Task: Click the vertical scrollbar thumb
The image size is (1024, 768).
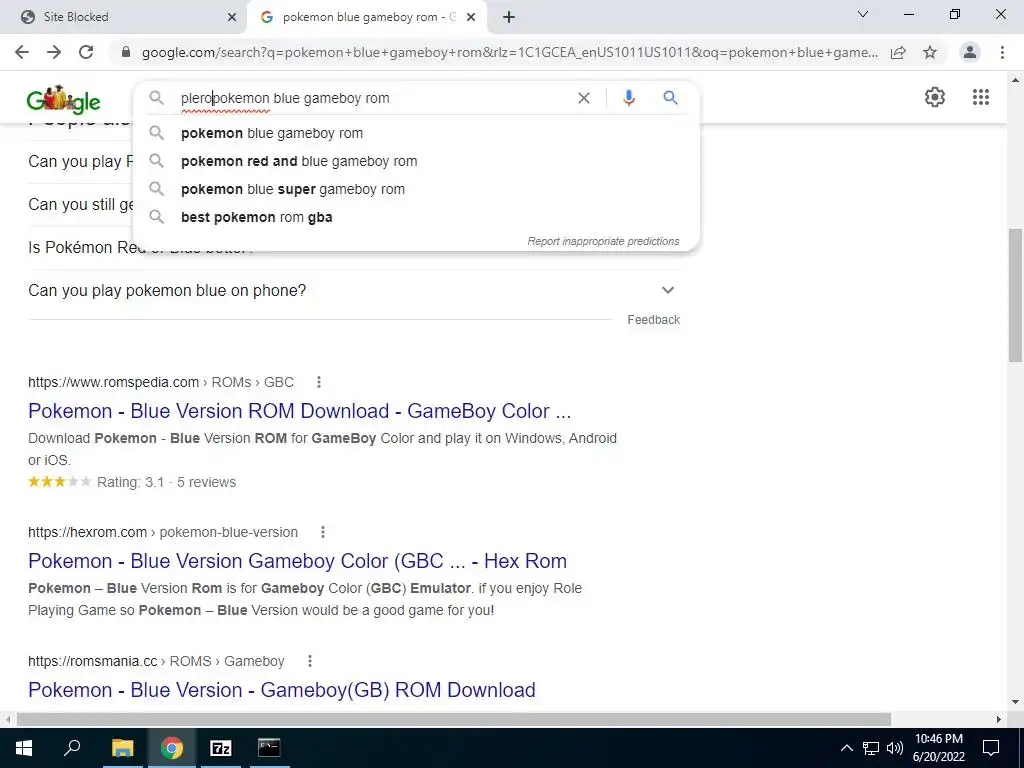Action: click(1015, 295)
